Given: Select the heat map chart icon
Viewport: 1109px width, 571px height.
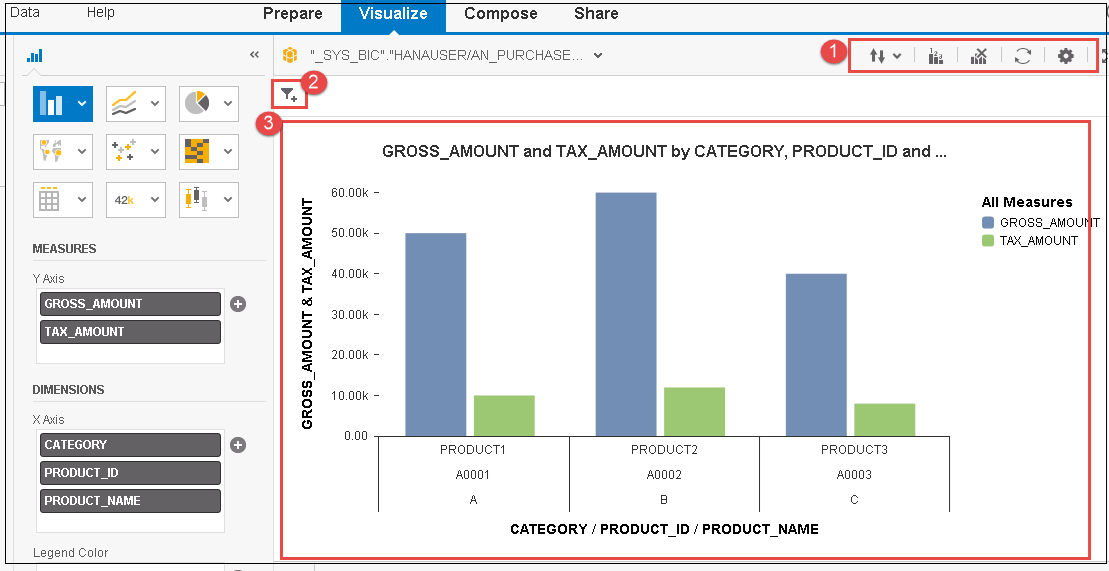Looking at the screenshot, I should coord(197,151).
